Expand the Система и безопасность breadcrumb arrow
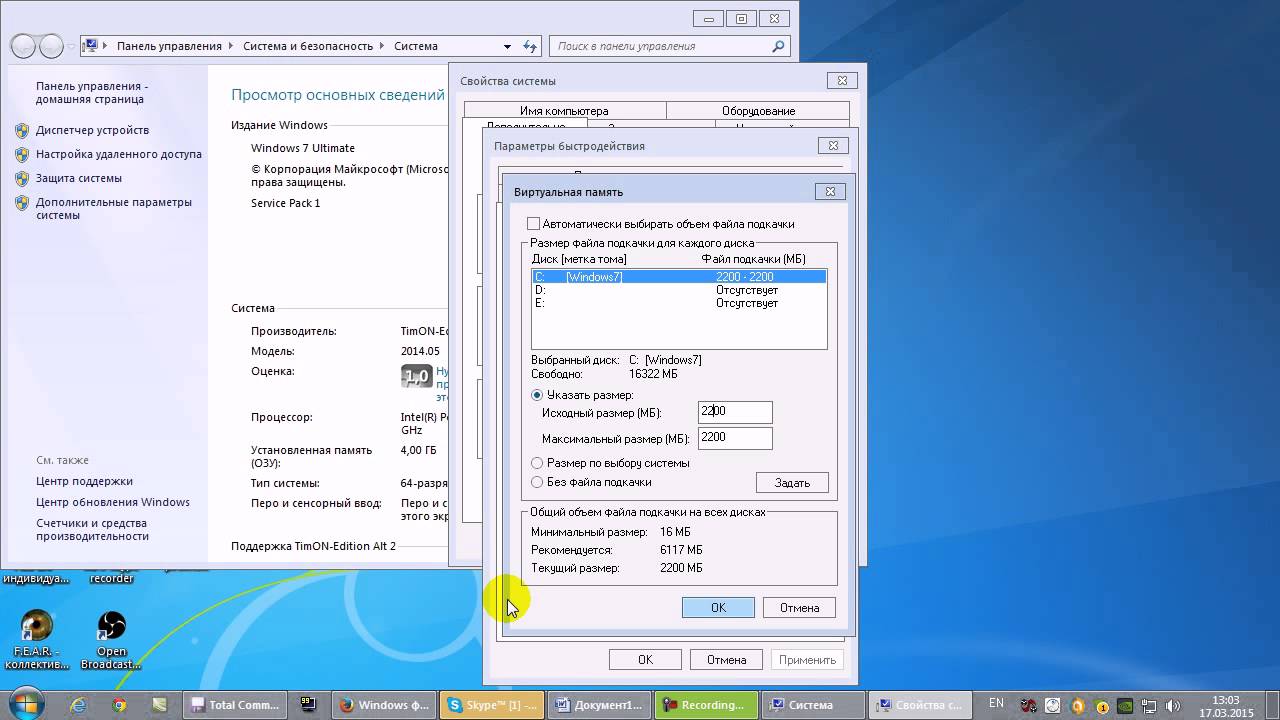 pyautogui.click(x=383, y=46)
